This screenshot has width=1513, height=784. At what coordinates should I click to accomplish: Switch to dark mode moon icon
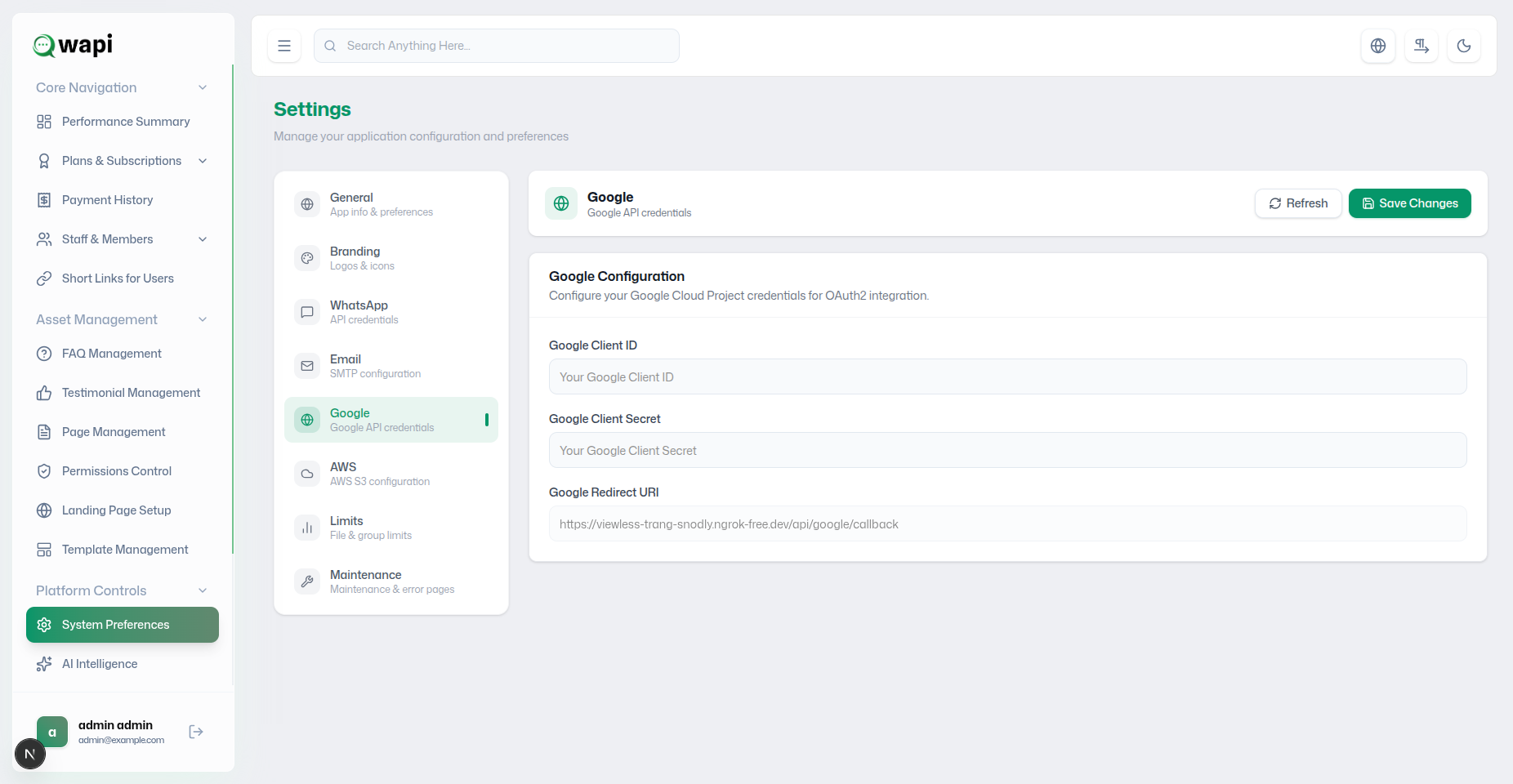click(1464, 46)
